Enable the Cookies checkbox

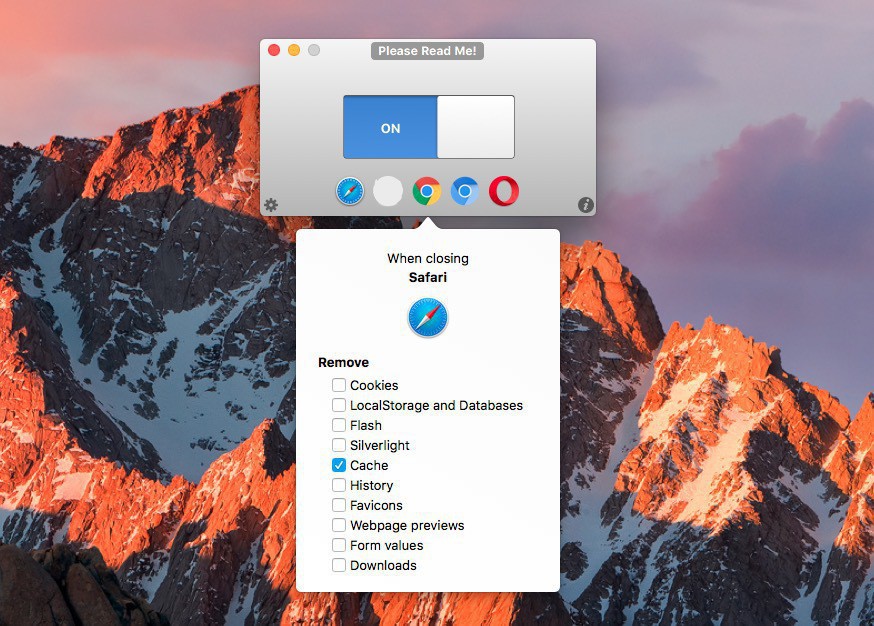click(x=340, y=385)
